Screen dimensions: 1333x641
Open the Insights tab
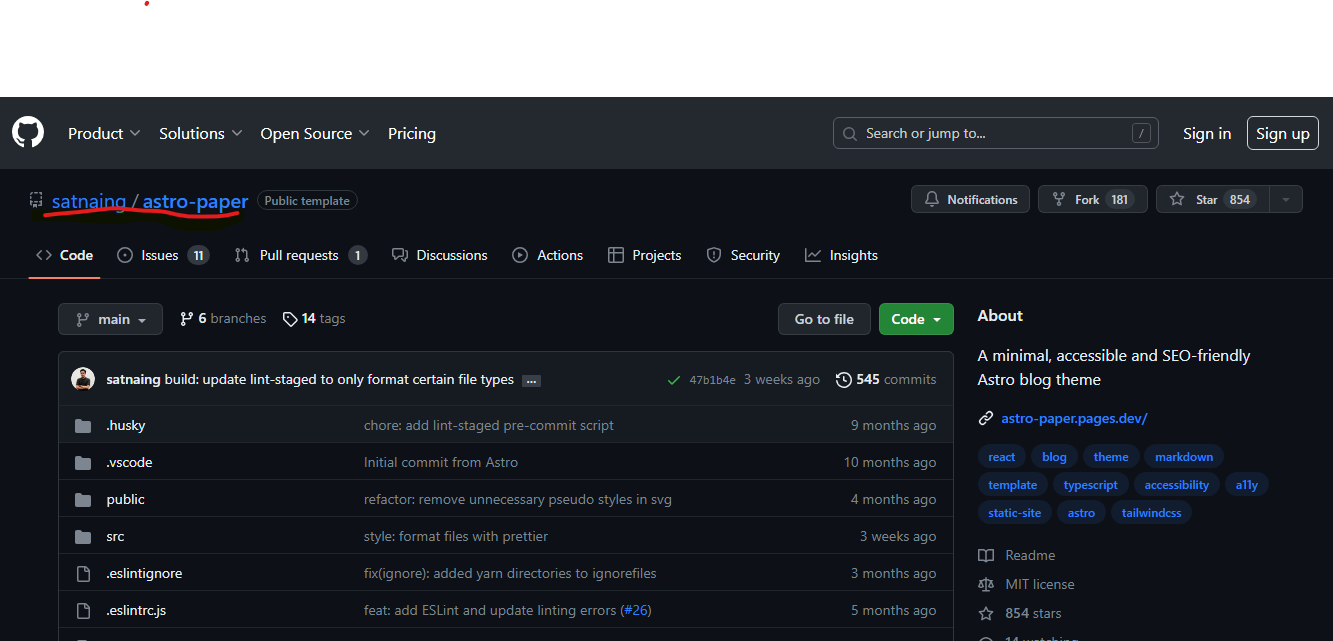[841, 255]
